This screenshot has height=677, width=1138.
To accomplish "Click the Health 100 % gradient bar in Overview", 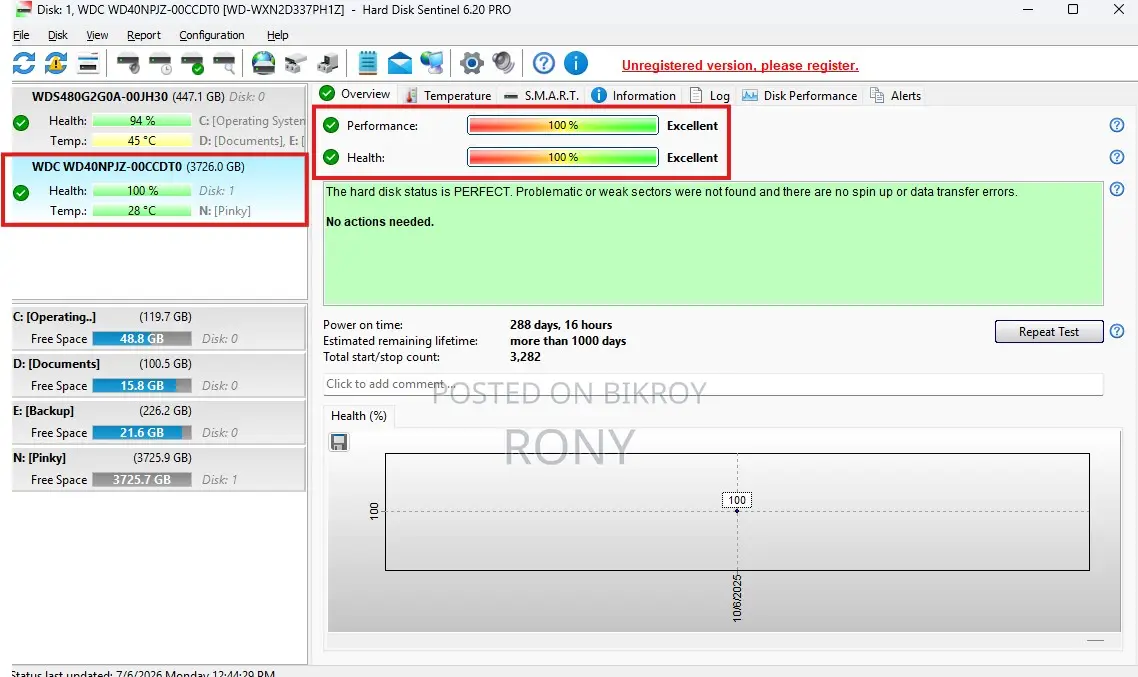I will pyautogui.click(x=562, y=157).
